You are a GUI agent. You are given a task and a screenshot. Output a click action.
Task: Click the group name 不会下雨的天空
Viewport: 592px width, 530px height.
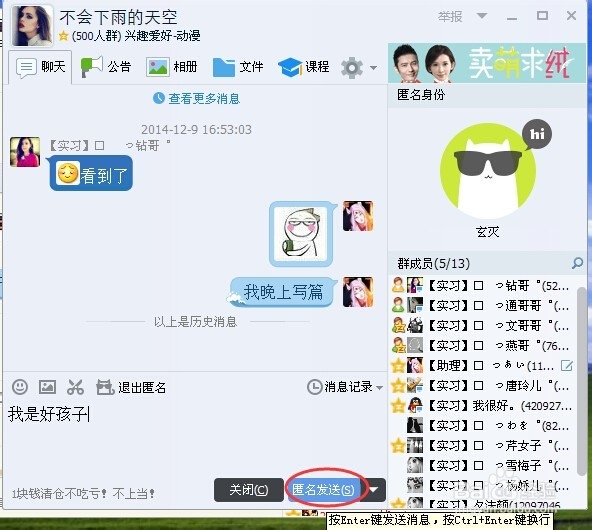click(x=118, y=17)
